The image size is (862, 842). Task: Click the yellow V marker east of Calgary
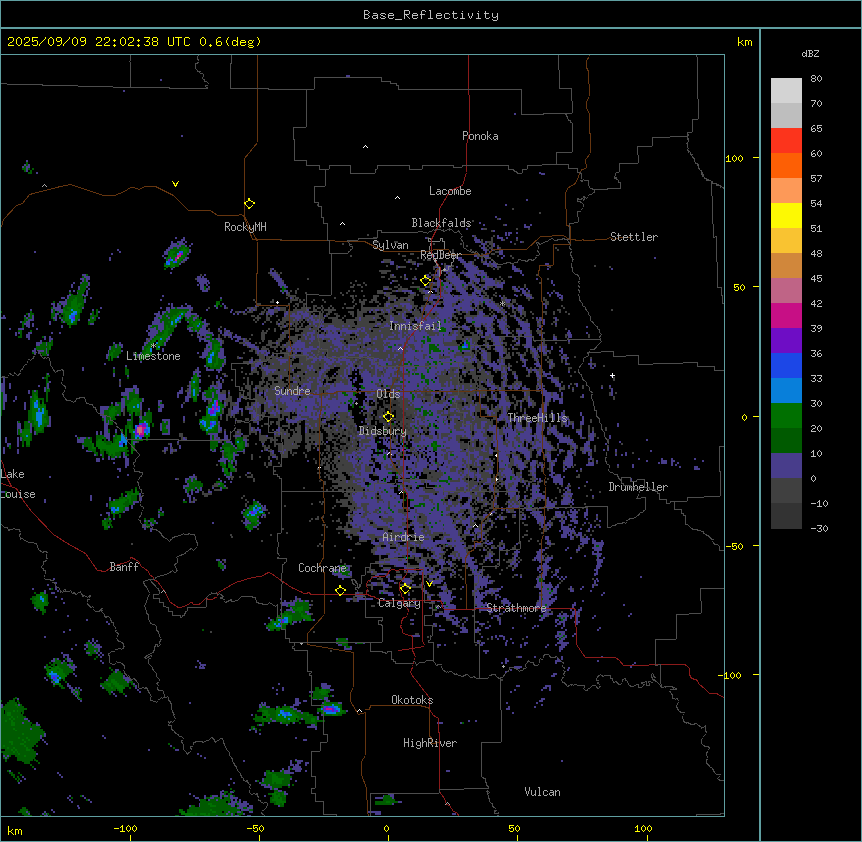pos(429,584)
